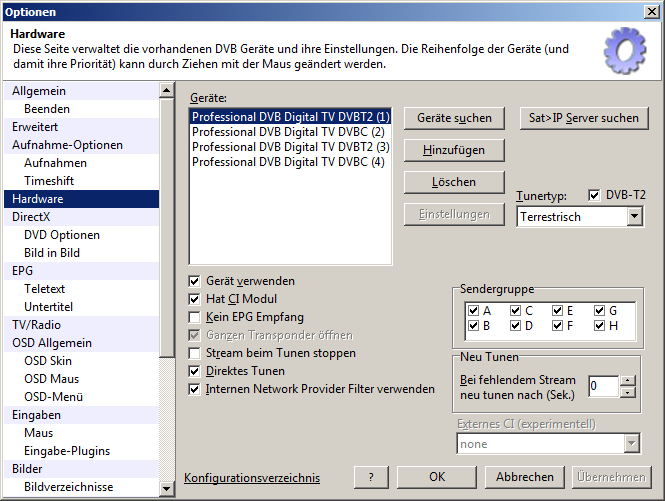Enable the Kein EPG Empfang checkbox

[x=195, y=317]
